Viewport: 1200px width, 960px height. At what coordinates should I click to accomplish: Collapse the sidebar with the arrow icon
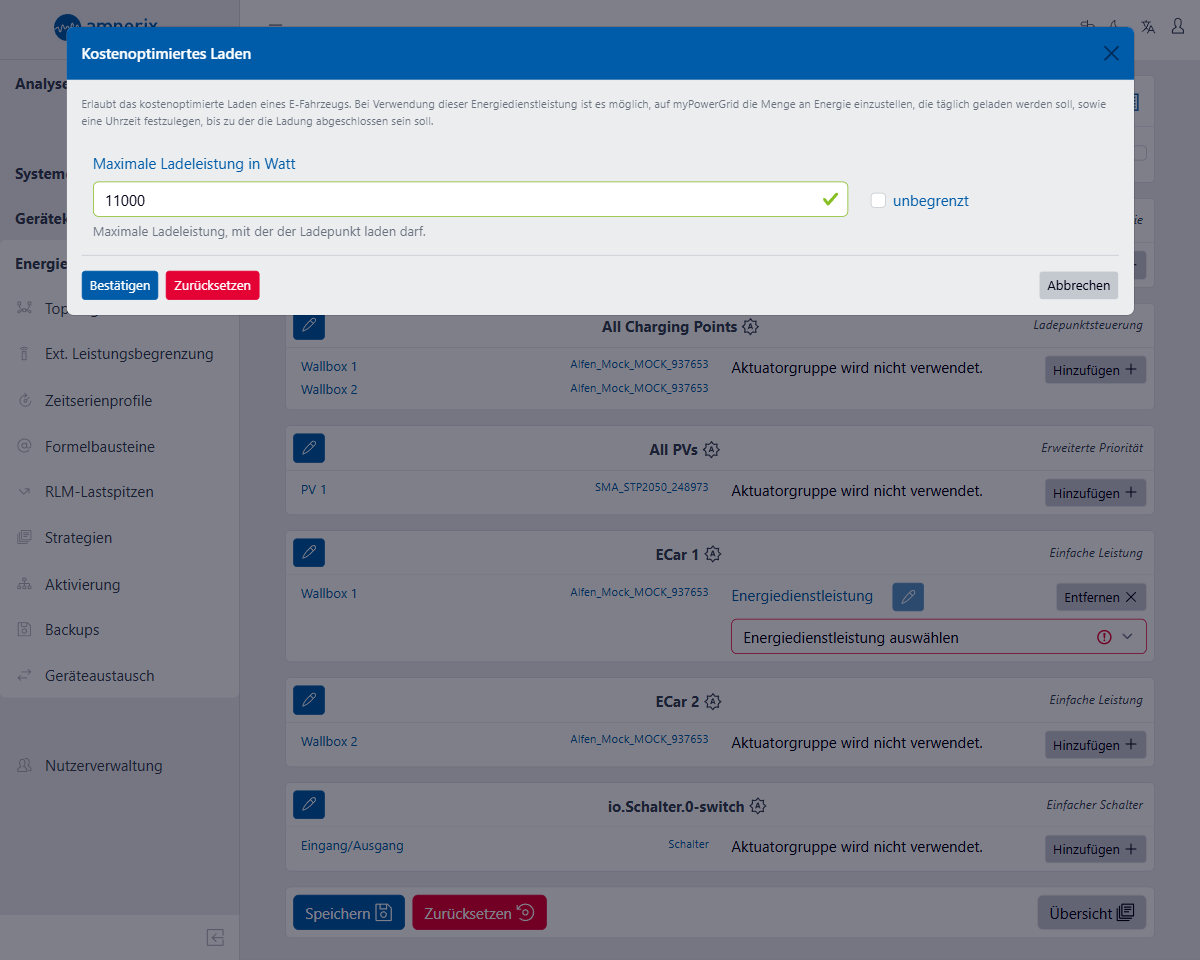215,937
